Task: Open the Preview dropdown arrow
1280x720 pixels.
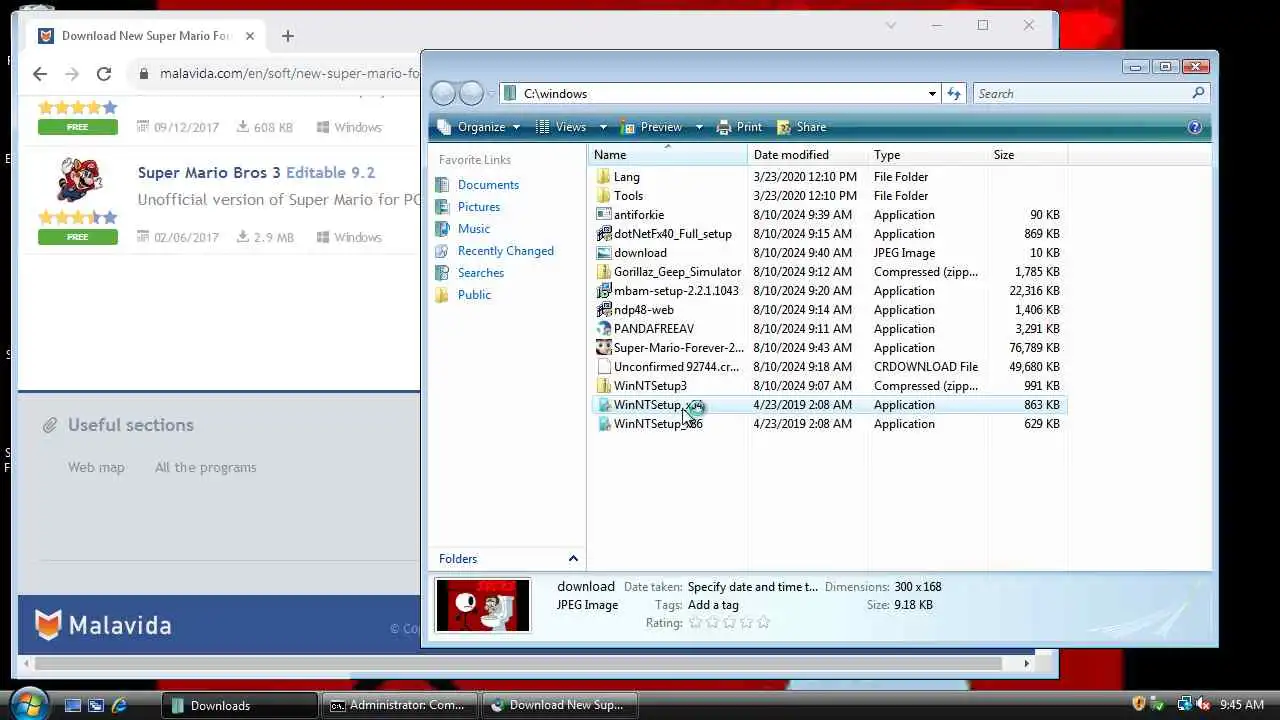Action: [698, 127]
